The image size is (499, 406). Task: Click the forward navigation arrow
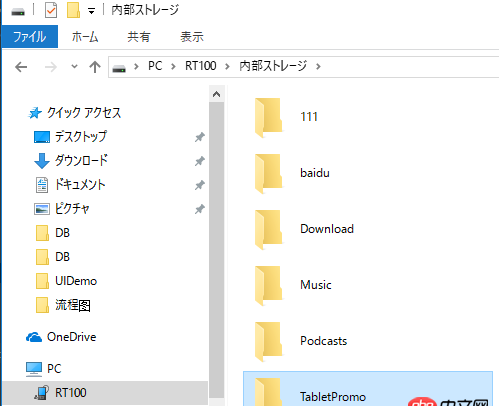50,67
